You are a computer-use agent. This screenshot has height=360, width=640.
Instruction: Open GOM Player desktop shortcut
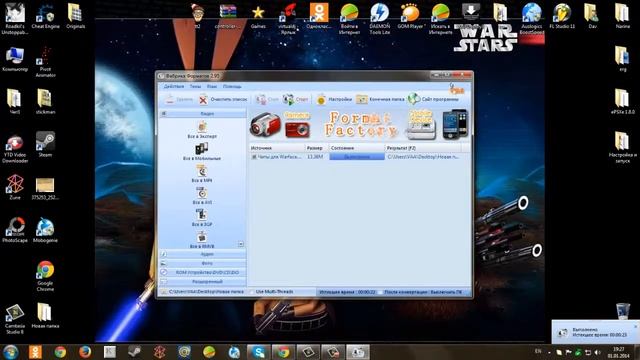[x=411, y=16]
